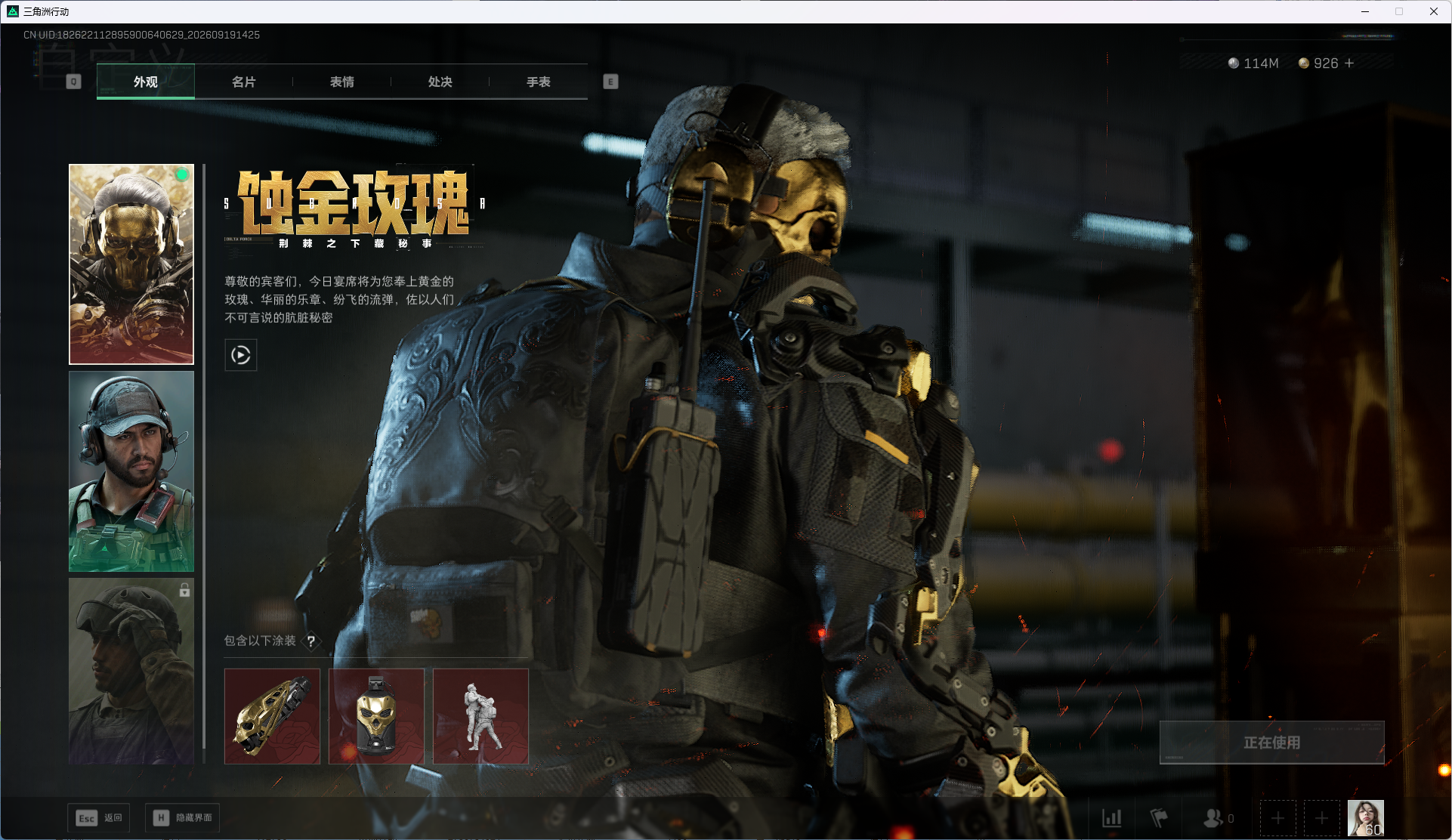The image size is (1452, 840).
Task: Open the player avatar profile
Action: (x=1366, y=818)
